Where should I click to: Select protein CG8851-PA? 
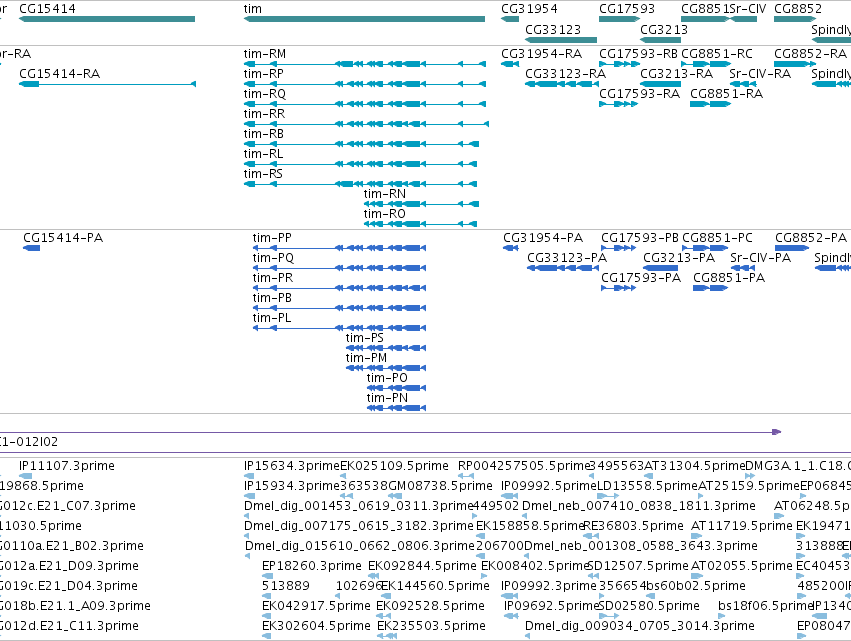tap(710, 288)
